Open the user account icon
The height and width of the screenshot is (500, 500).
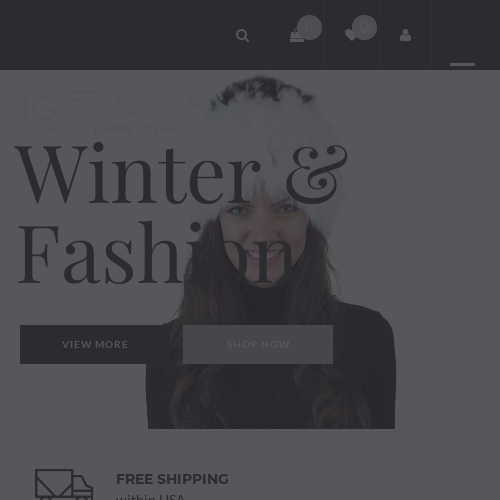(x=405, y=35)
